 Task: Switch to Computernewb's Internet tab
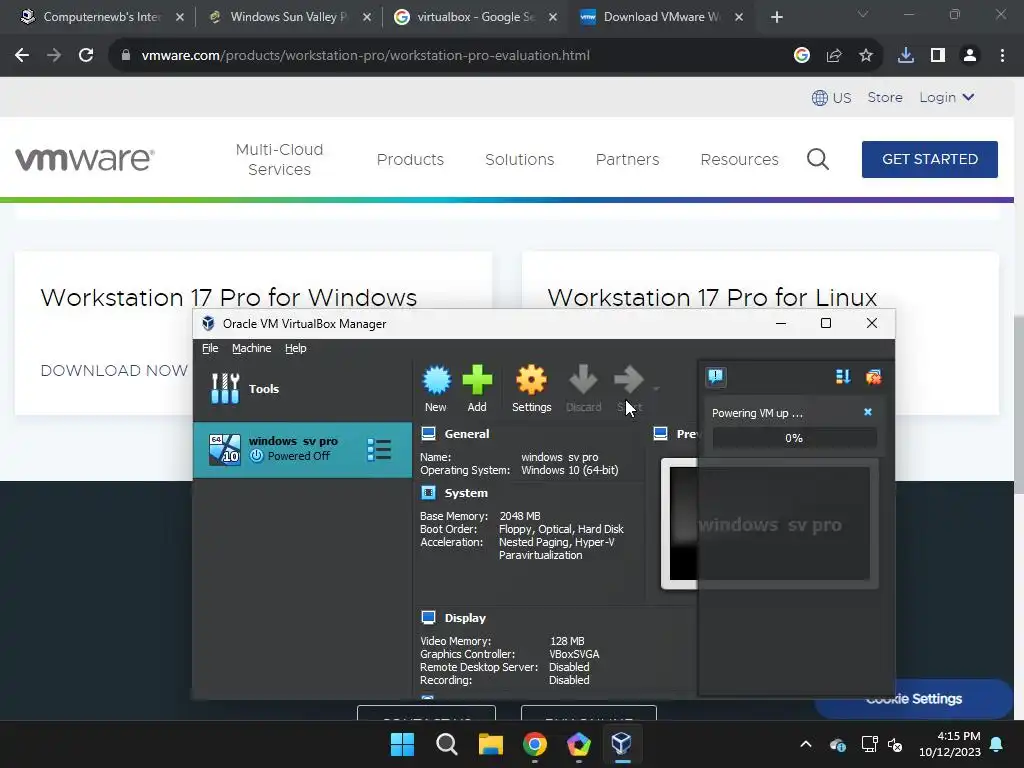pyautogui.click(x=101, y=17)
